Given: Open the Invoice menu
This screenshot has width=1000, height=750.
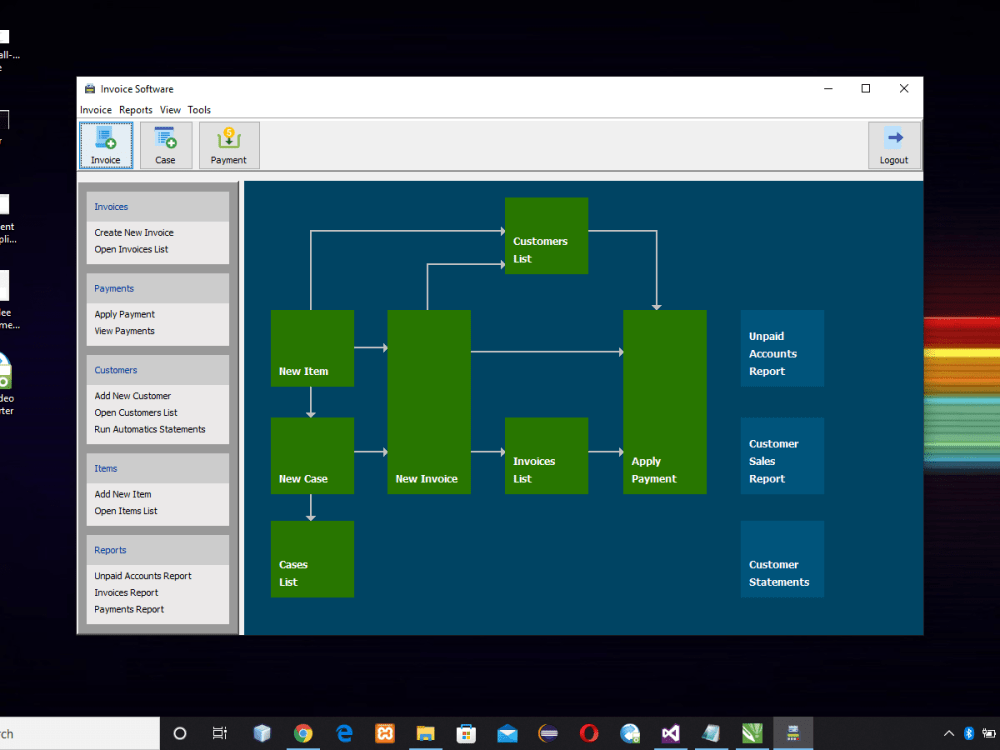Looking at the screenshot, I should (x=95, y=110).
